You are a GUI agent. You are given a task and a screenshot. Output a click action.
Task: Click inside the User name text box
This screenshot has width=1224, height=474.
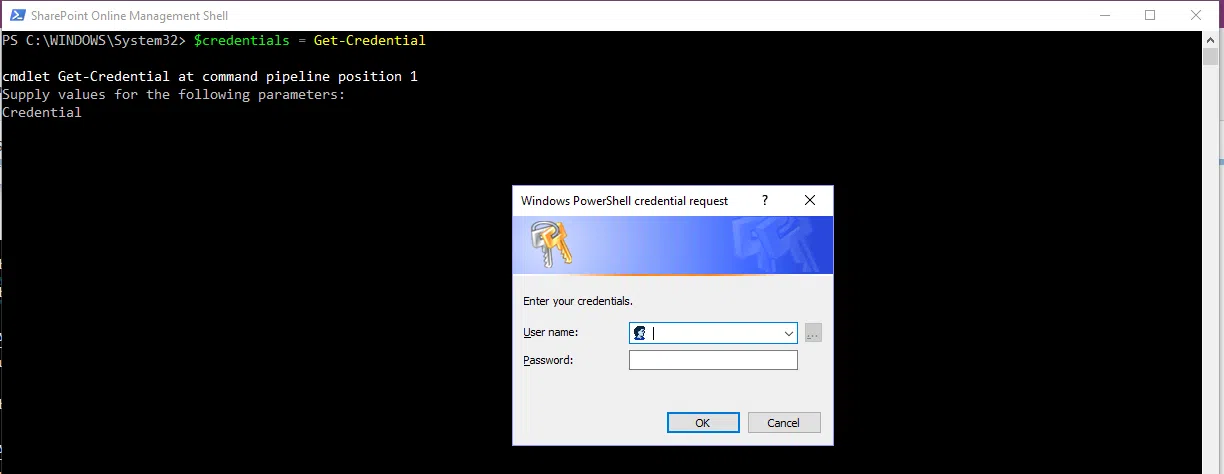point(715,333)
